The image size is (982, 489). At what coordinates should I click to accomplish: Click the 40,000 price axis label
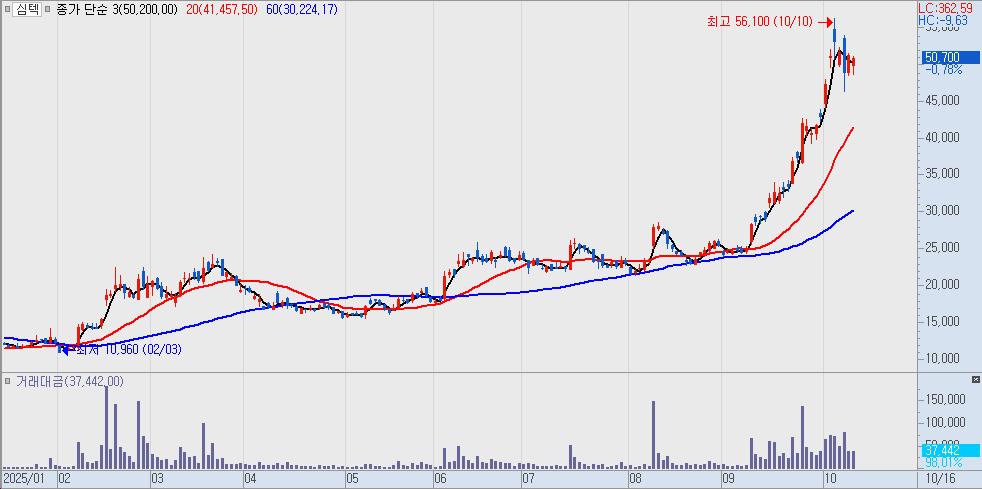click(943, 137)
